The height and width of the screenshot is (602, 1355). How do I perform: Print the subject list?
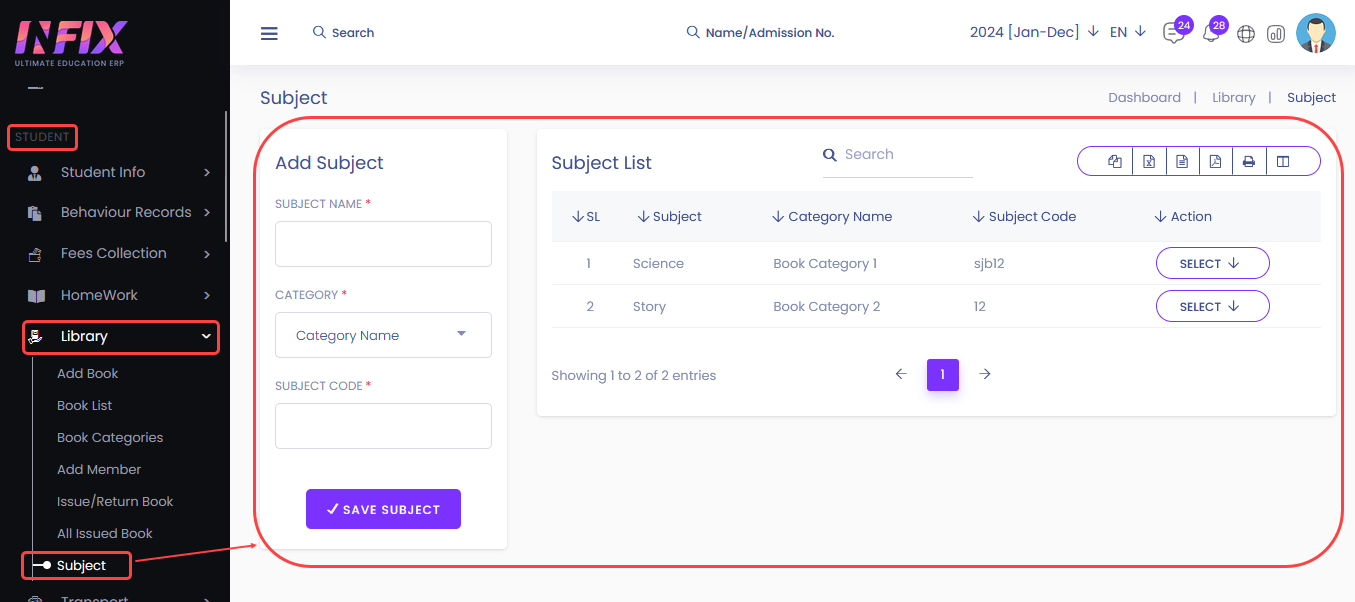click(x=1249, y=161)
